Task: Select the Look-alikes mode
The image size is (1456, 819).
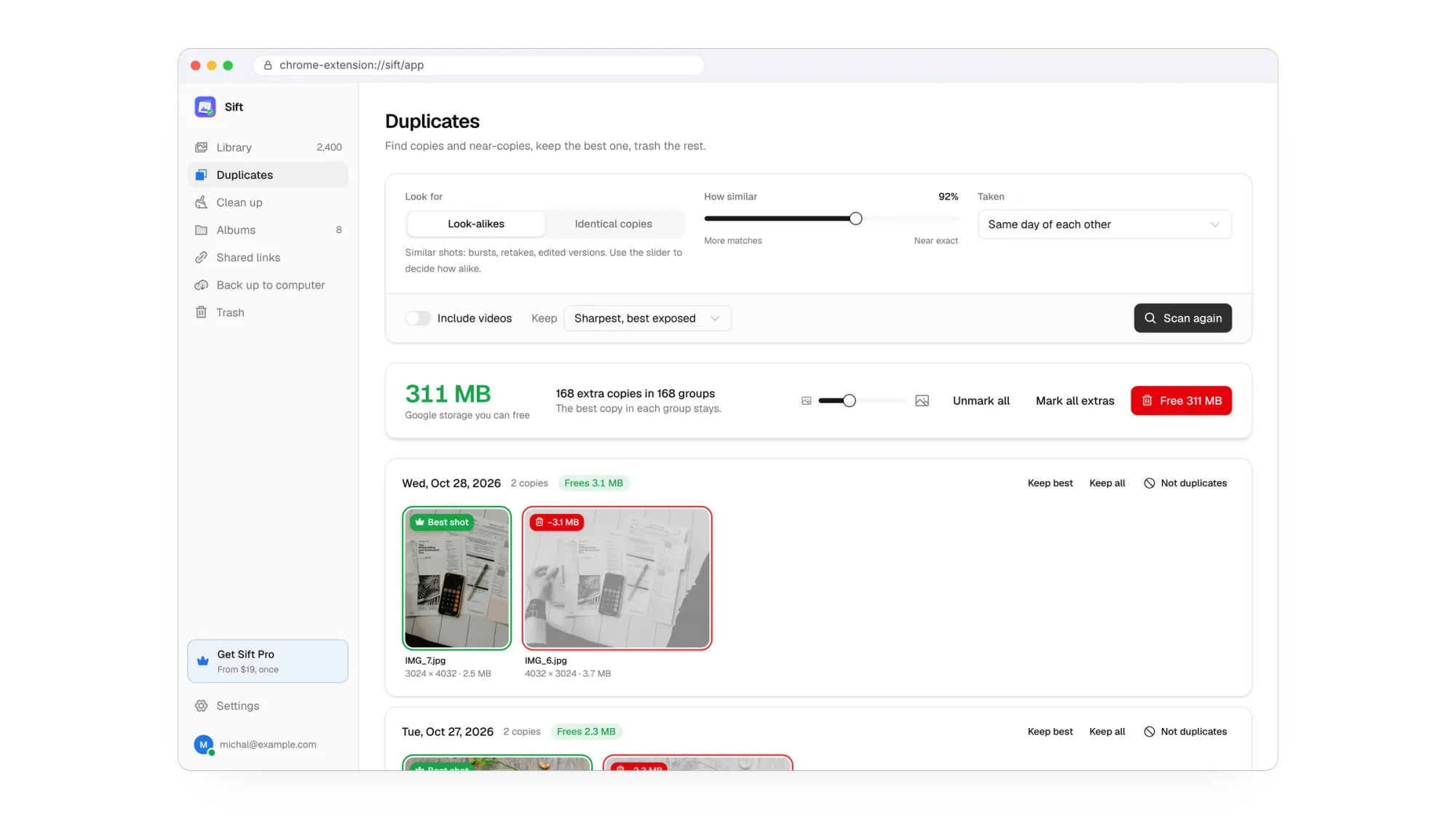Action: pyautogui.click(x=476, y=224)
